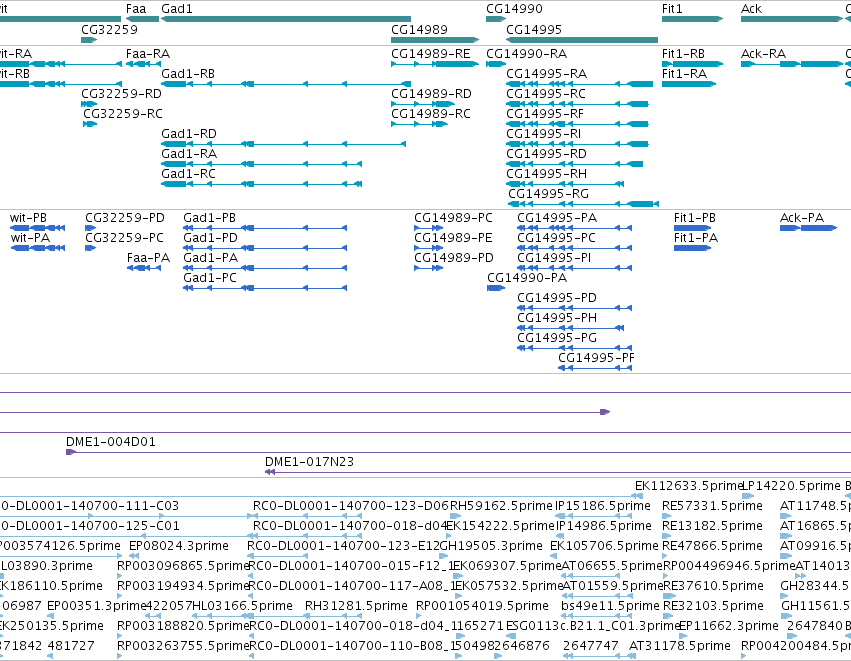
Task: Click the CG32259-PD protein label
Action: (x=125, y=218)
